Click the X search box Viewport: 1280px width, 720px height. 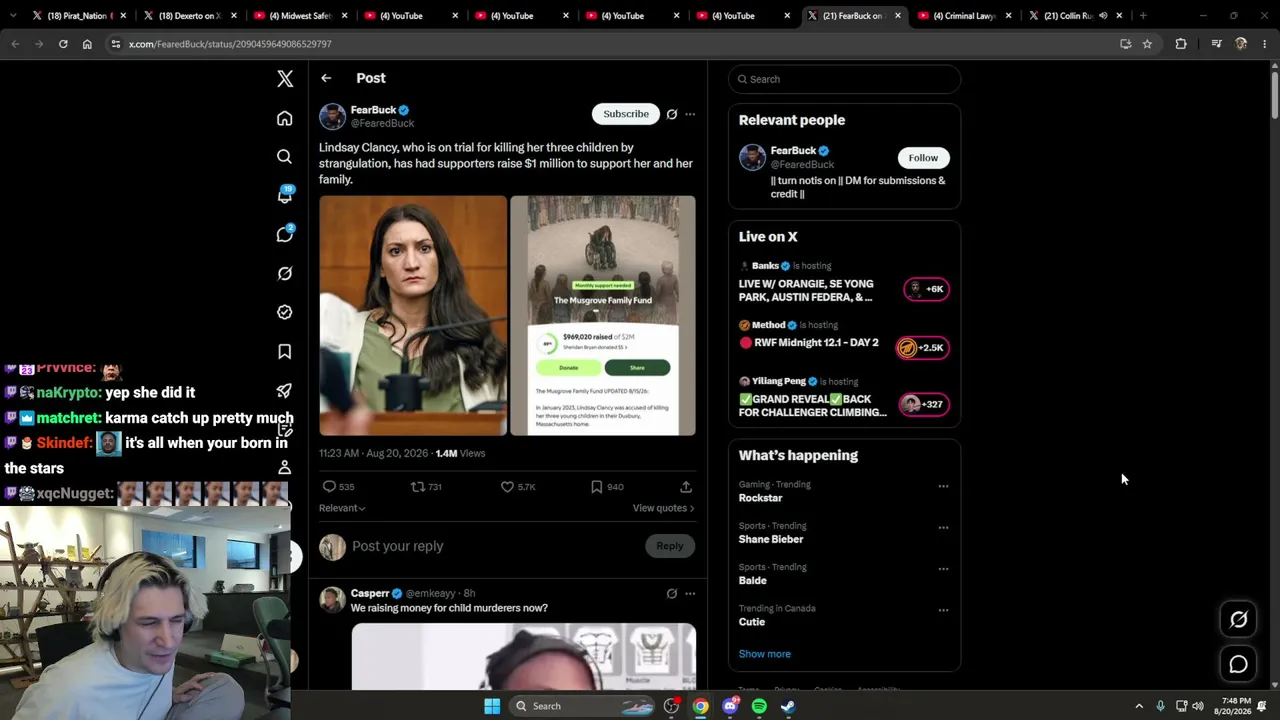pos(845,79)
